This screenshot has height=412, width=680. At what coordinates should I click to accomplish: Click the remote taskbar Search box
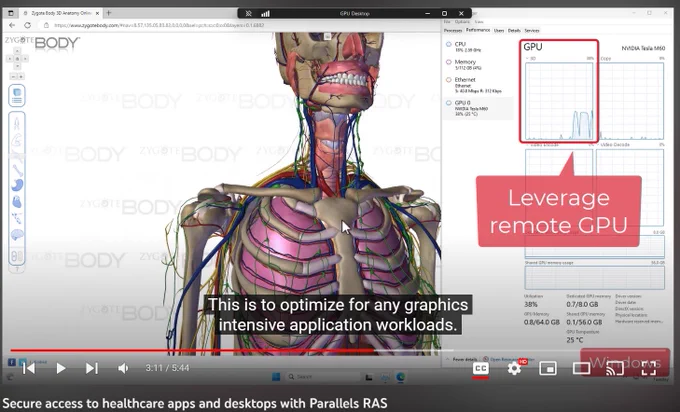[322, 377]
